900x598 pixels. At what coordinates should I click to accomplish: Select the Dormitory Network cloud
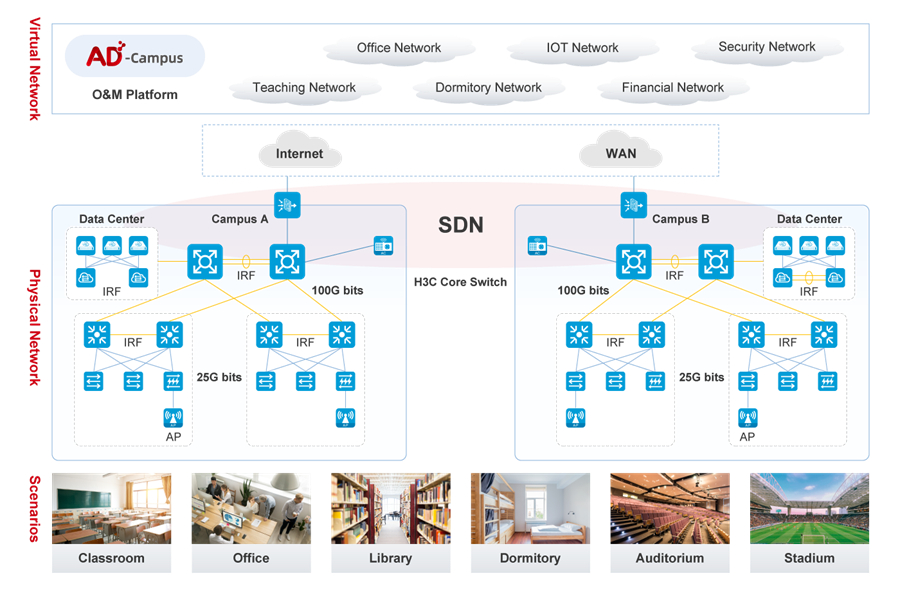click(x=488, y=89)
